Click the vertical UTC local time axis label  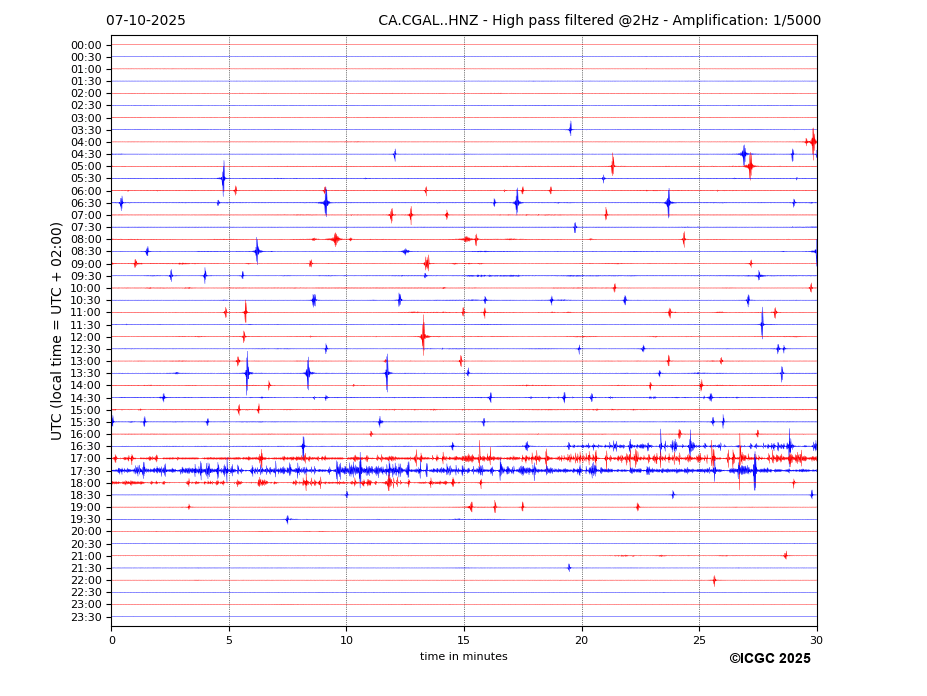point(58,330)
